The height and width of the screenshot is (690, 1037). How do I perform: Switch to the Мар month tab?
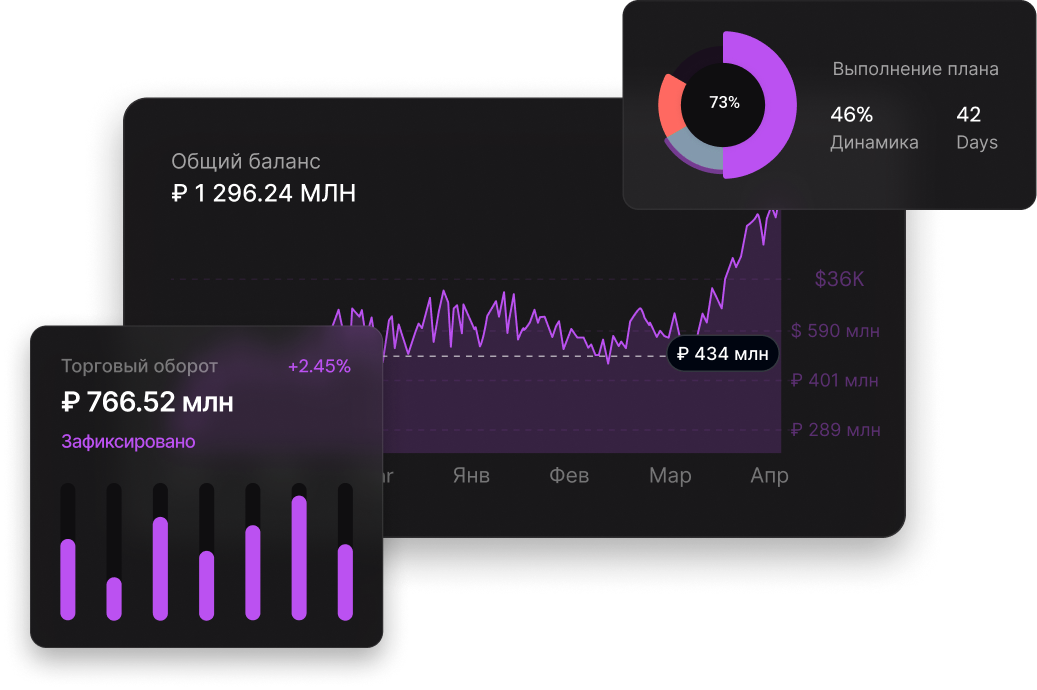pos(669,476)
